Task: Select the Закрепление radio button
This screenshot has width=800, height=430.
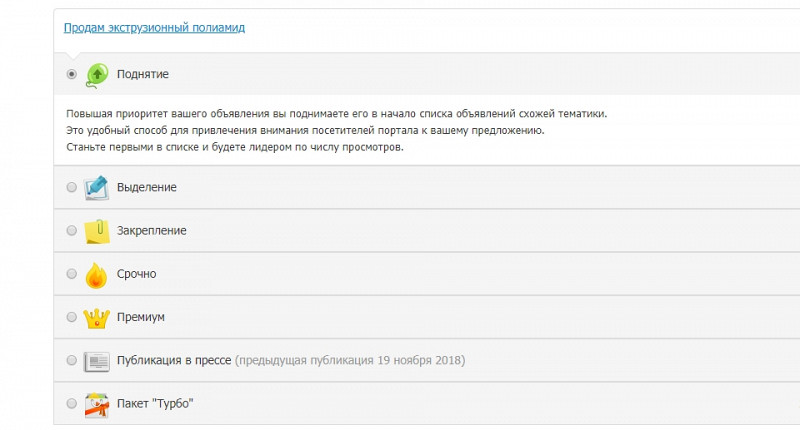Action: 71,231
